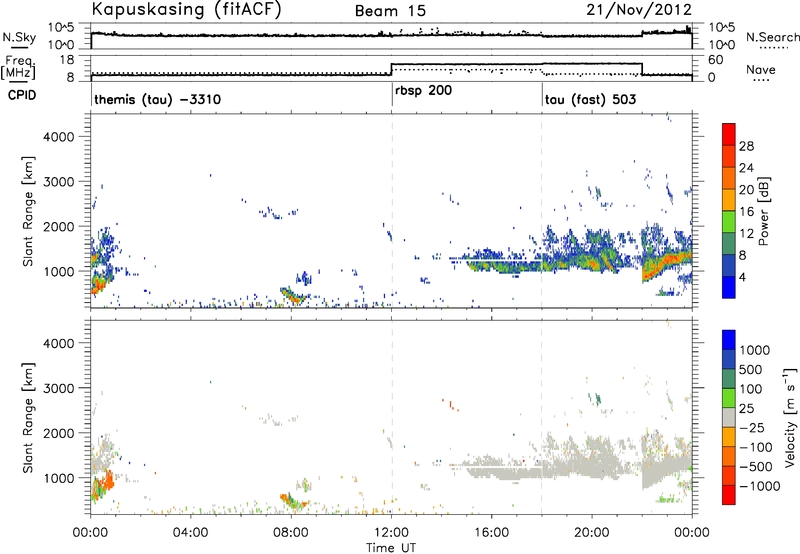
Task: Click the '28' value on Power color bar
Action: (x=746, y=146)
